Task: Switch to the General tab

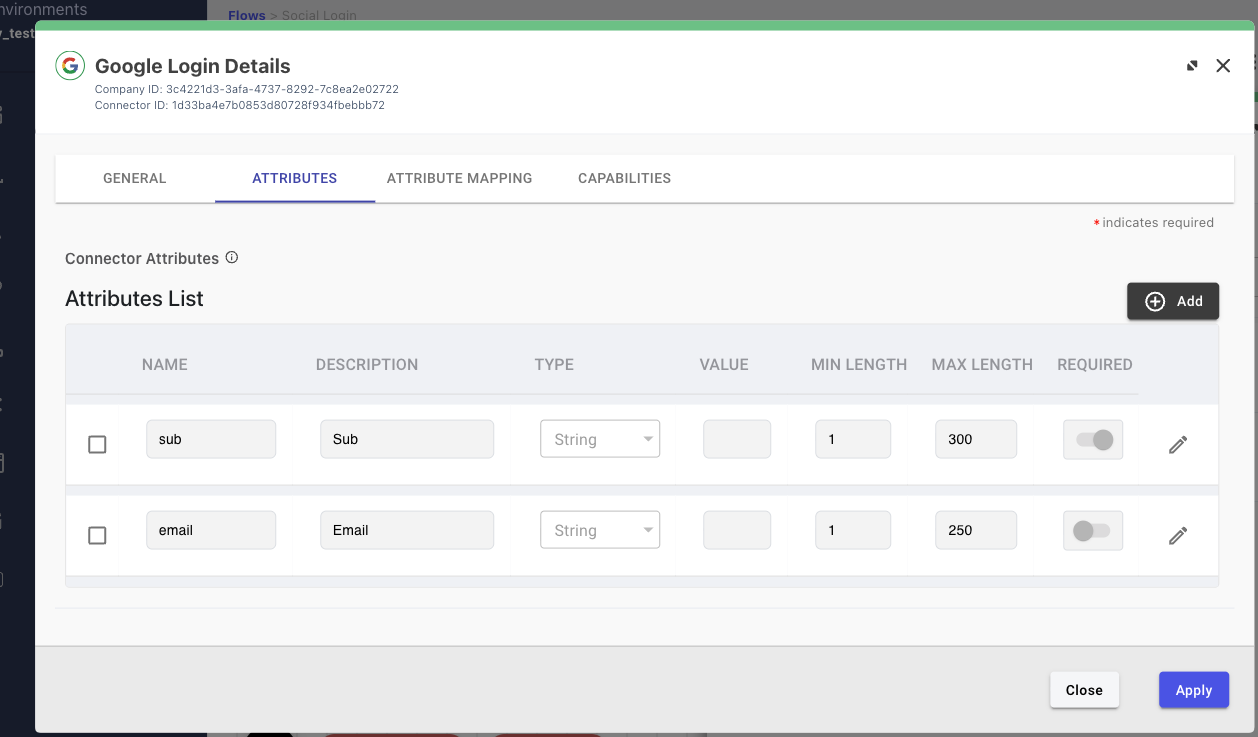Action: click(135, 178)
